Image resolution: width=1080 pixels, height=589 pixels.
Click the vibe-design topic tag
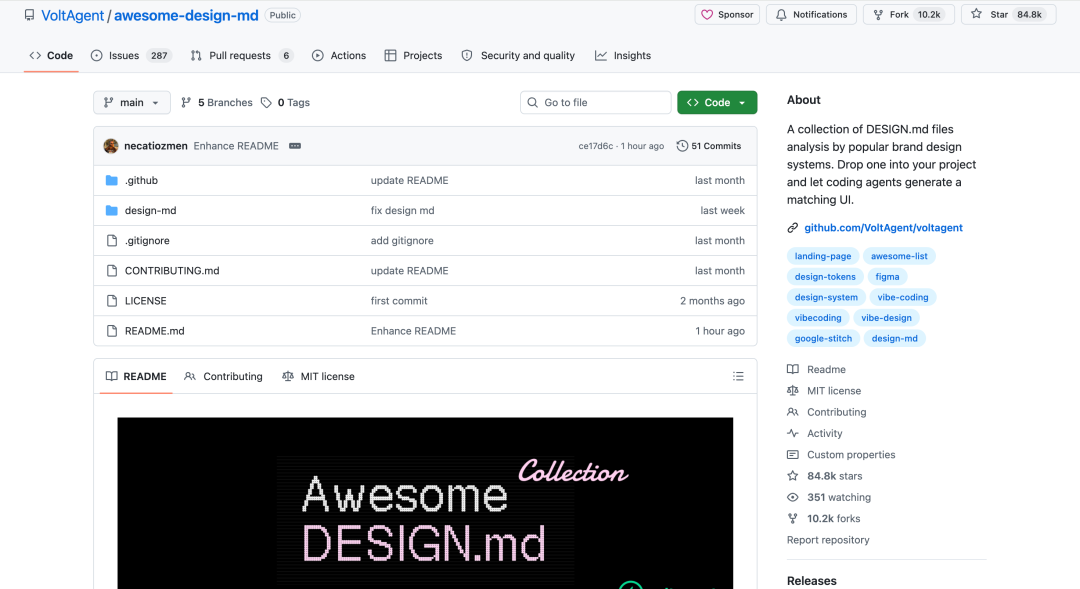click(886, 318)
